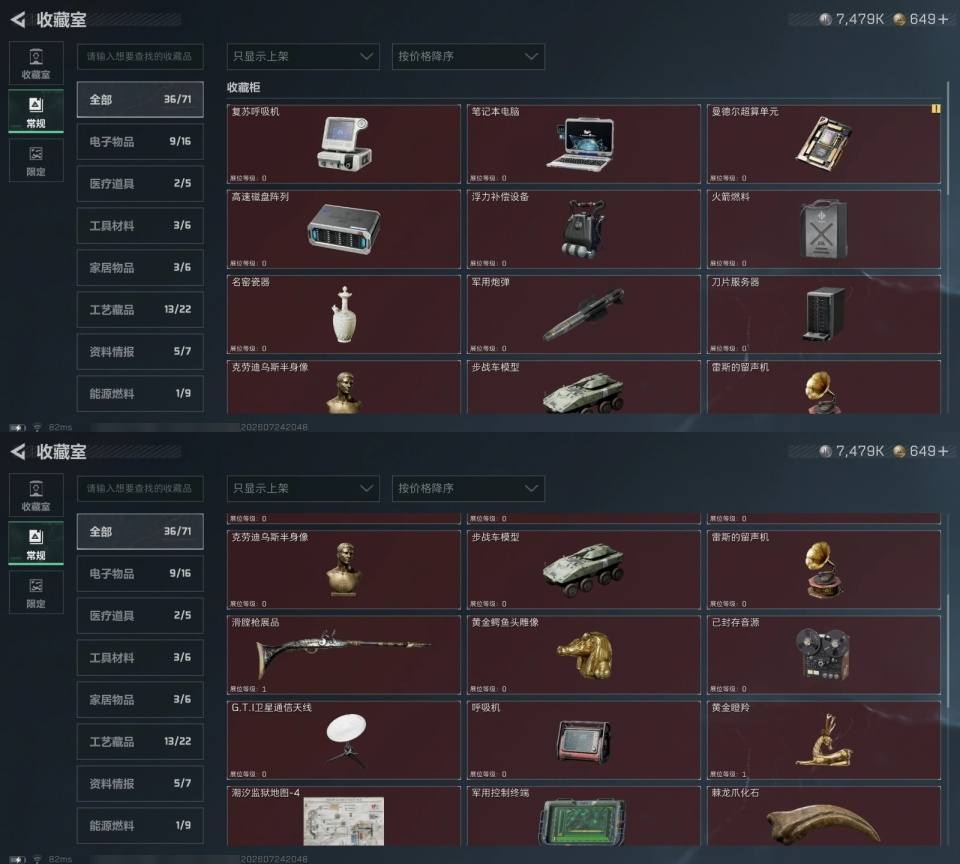Switch to 电子物品 category in lower screenshot
This screenshot has width=960, height=864.
140,574
